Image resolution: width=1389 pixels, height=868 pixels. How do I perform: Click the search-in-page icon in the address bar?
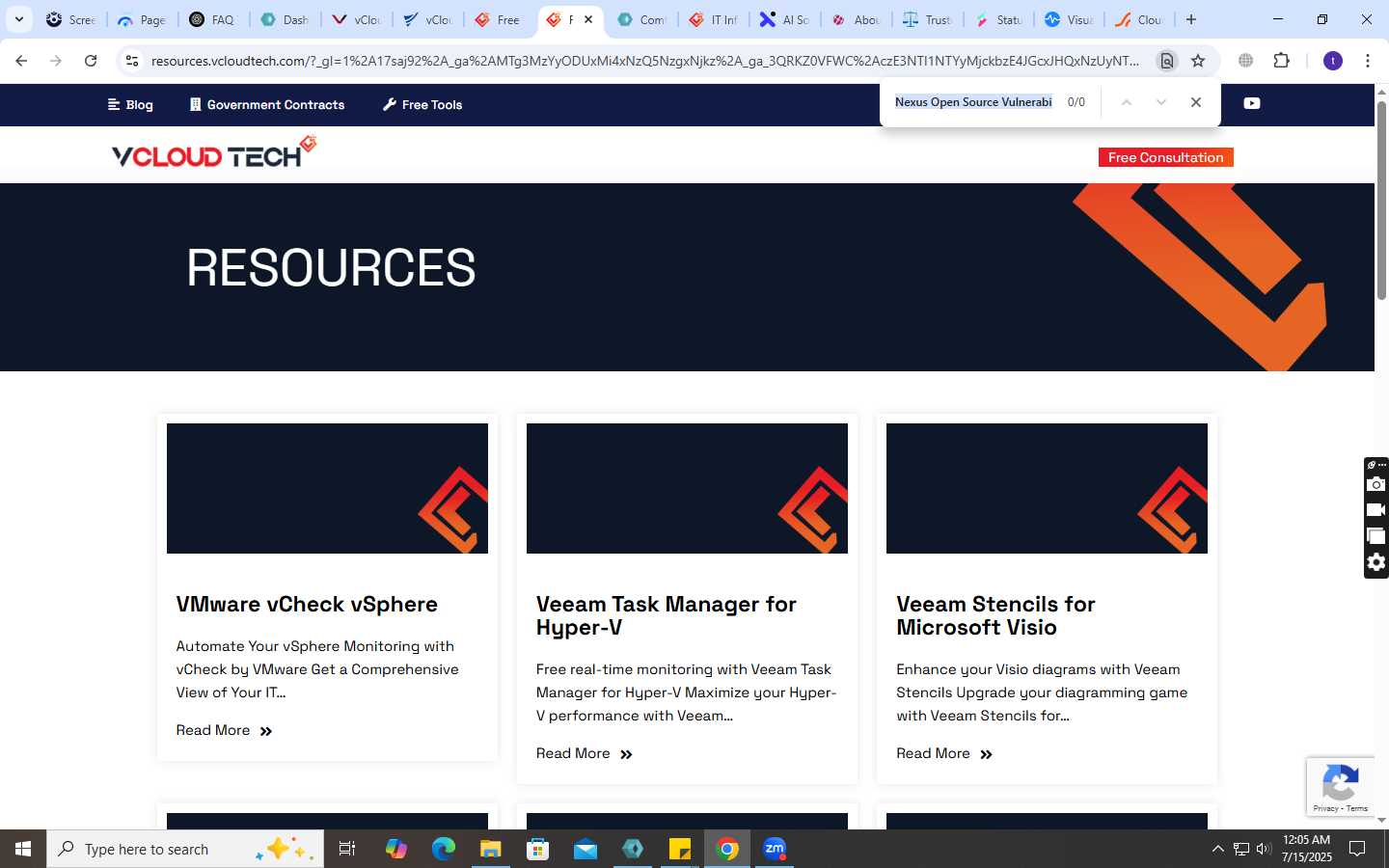click(x=1167, y=61)
